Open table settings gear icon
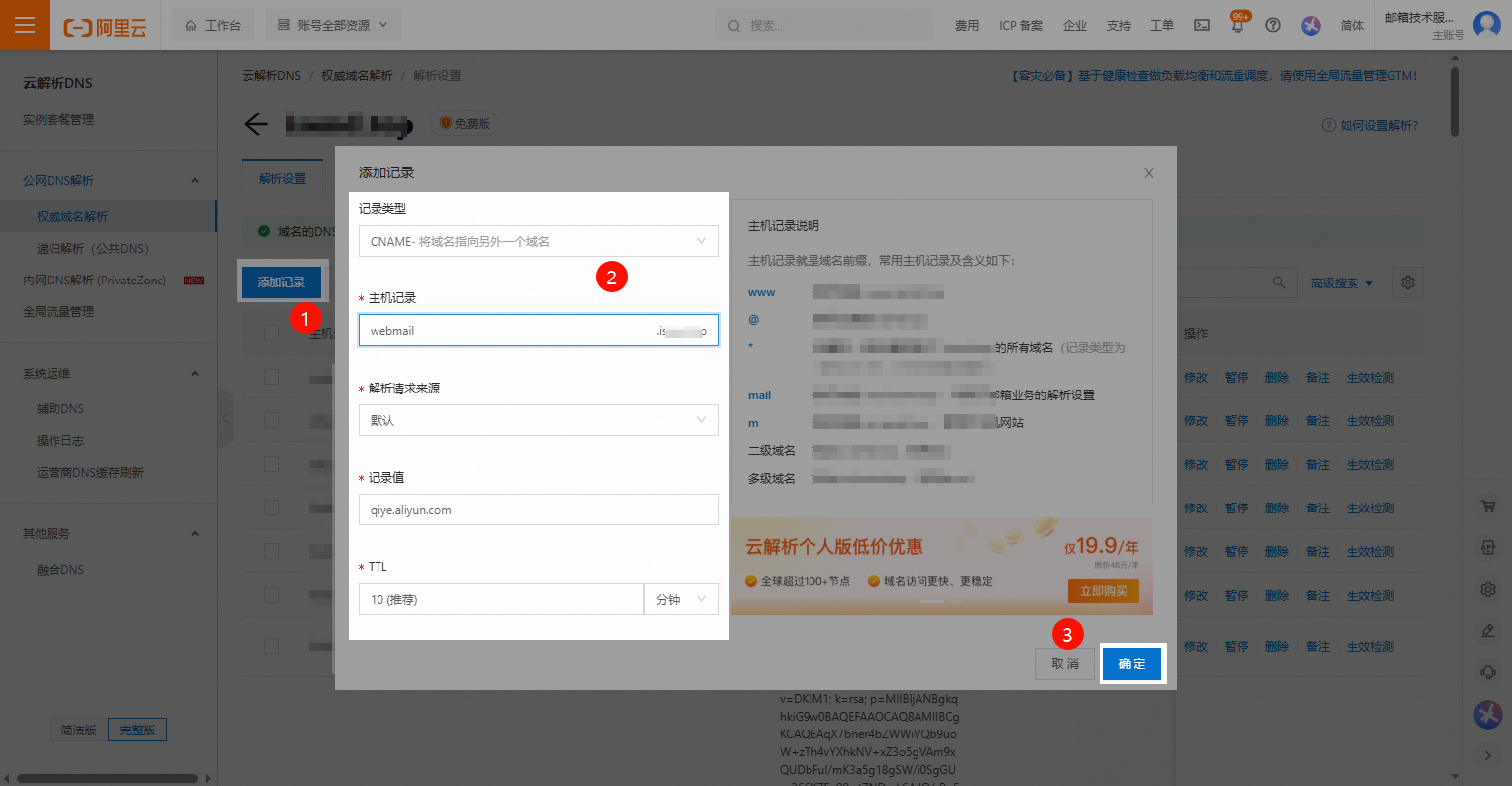 (x=1407, y=282)
